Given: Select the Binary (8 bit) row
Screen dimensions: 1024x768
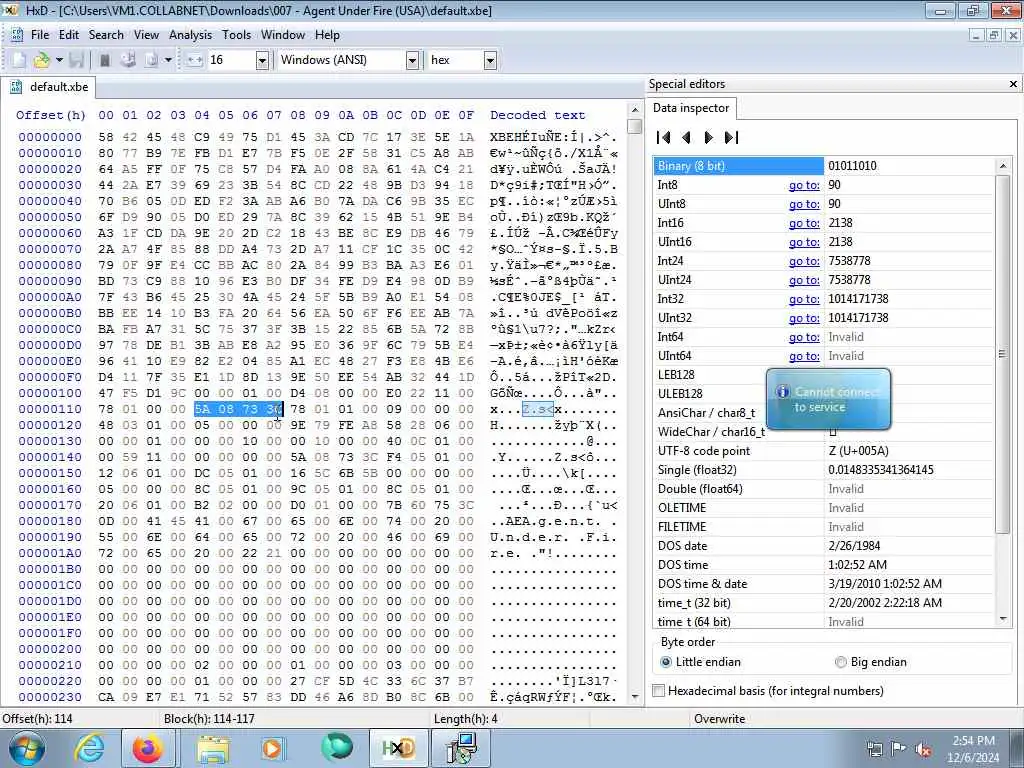Looking at the screenshot, I should [823, 166].
